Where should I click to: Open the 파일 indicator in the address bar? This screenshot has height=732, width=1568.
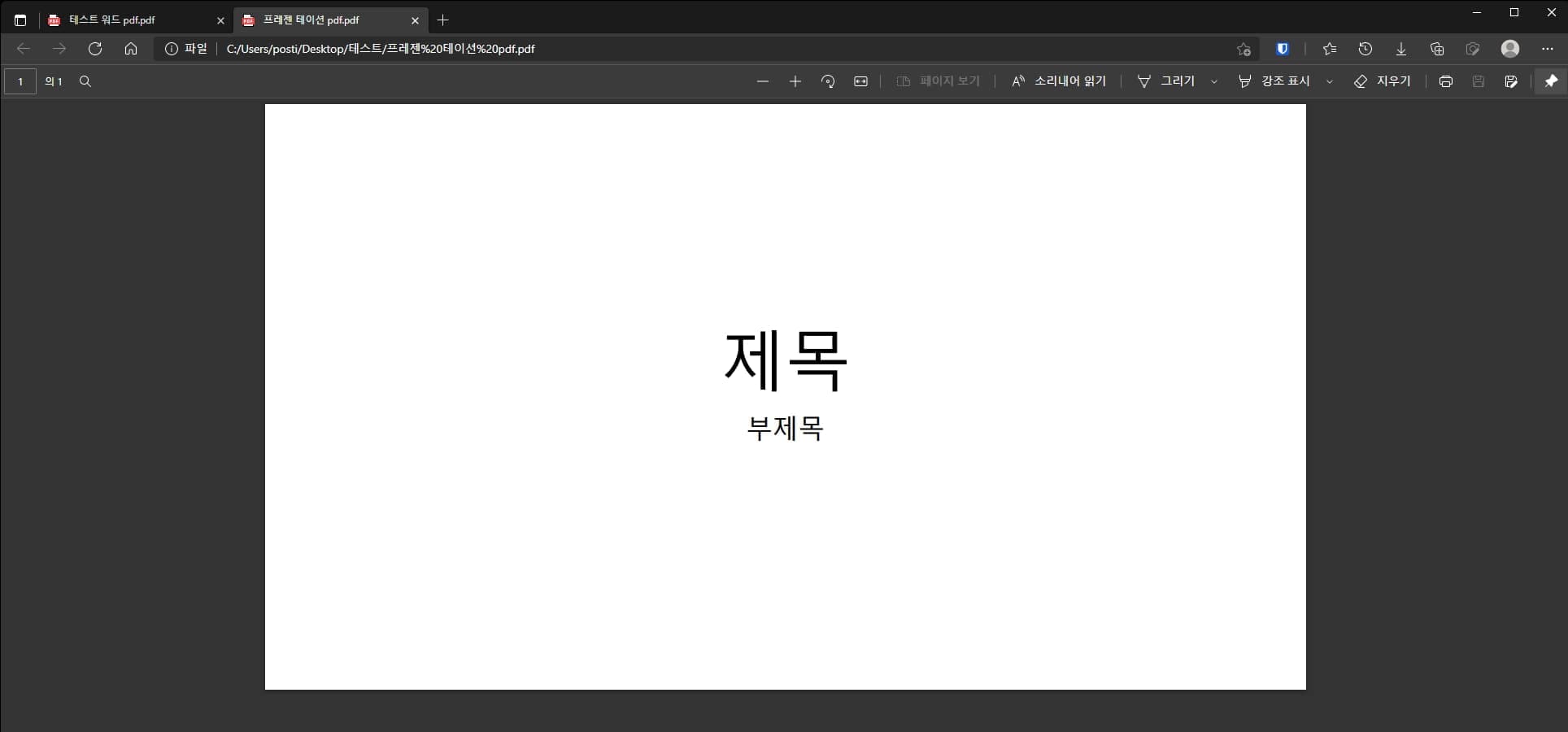tap(186, 49)
